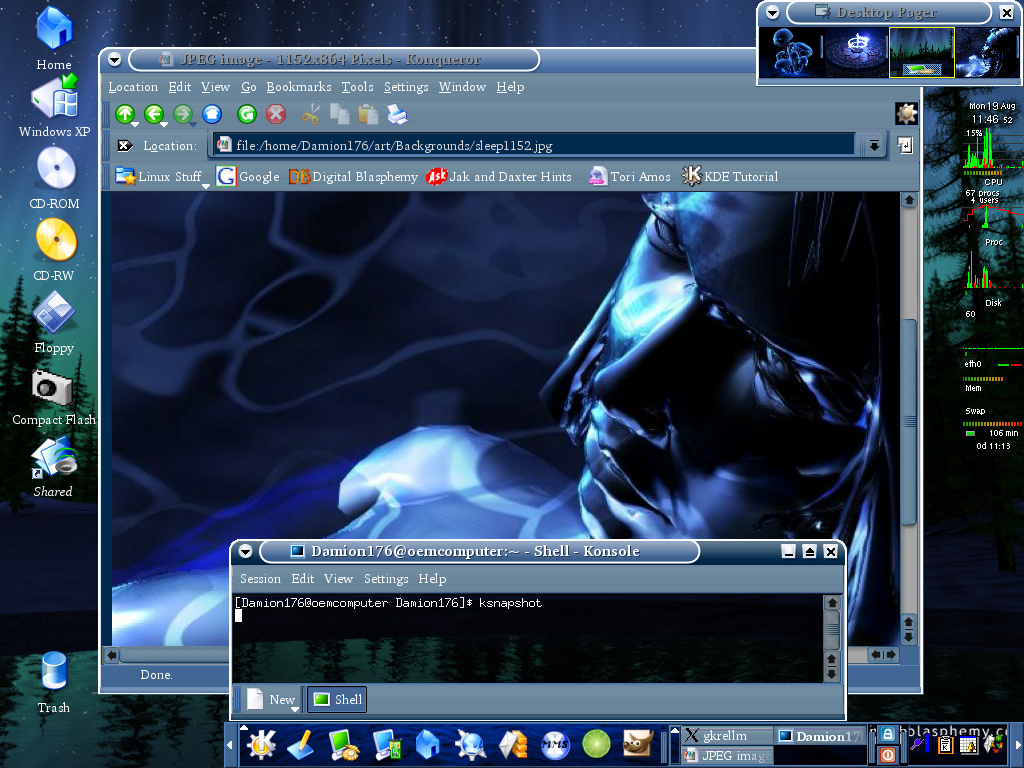Expand the location history dropdown arrow
Image resolution: width=1024 pixels, height=768 pixels.
point(874,146)
